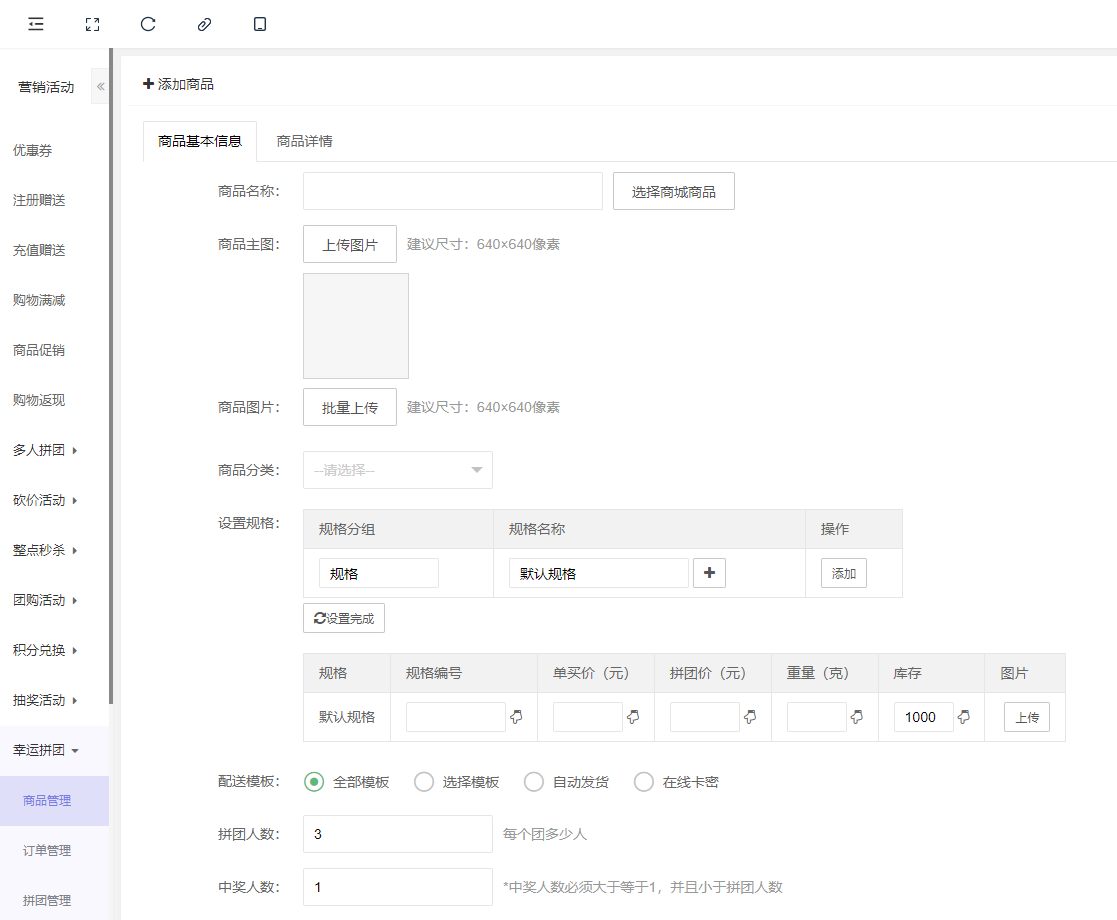Screen dimensions: 1117x920
Task: Click the 上传图片 button
Action: [x=349, y=244]
